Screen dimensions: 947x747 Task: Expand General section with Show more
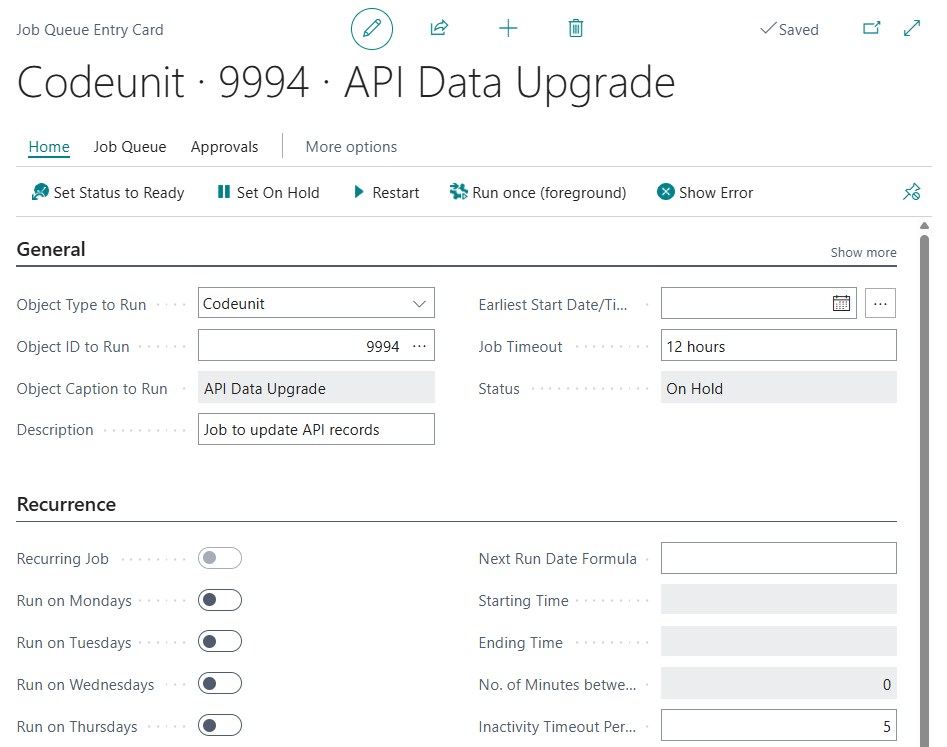[x=863, y=252]
